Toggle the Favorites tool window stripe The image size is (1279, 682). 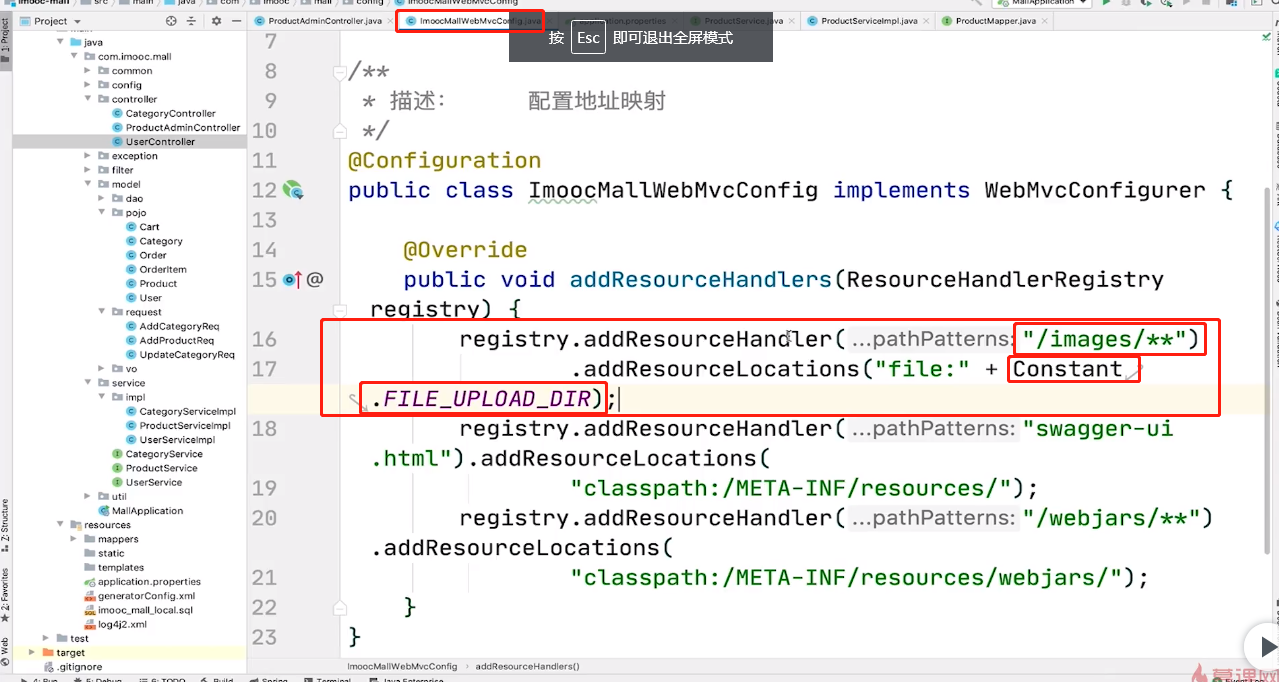(x=5, y=589)
